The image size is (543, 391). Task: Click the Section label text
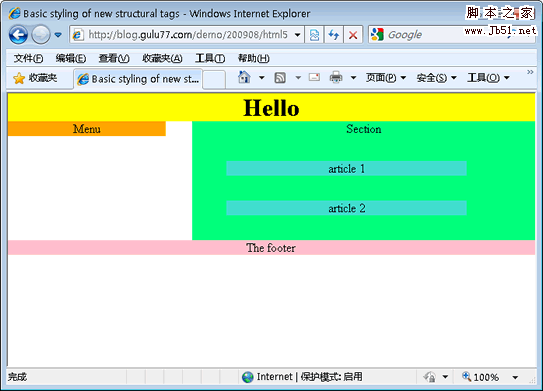click(364, 129)
